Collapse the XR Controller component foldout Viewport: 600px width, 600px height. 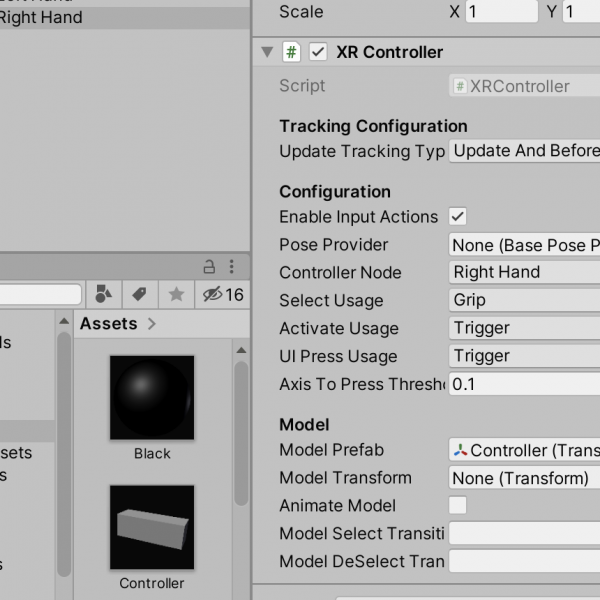pyautogui.click(x=267, y=52)
